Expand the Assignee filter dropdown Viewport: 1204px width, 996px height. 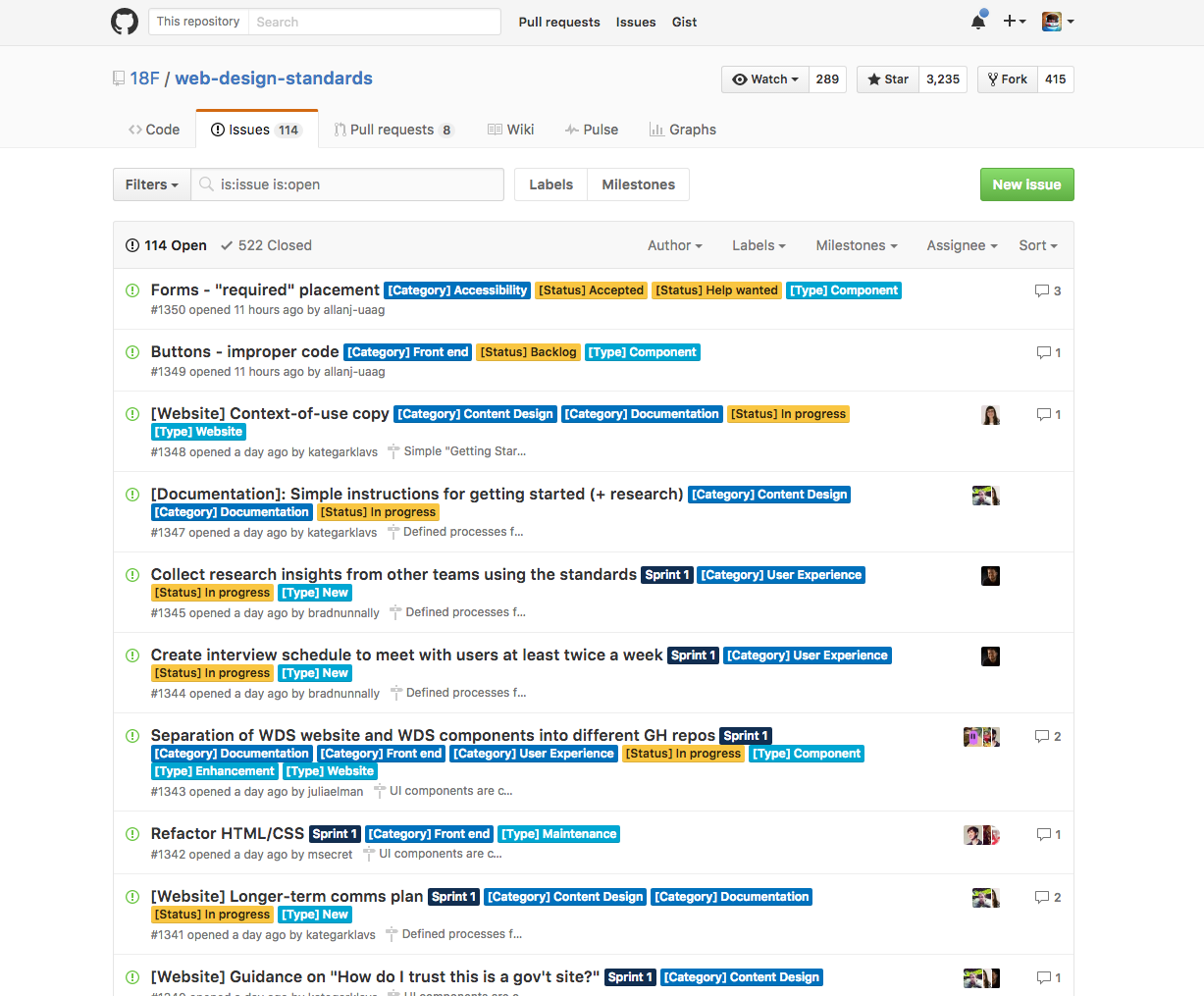(962, 245)
